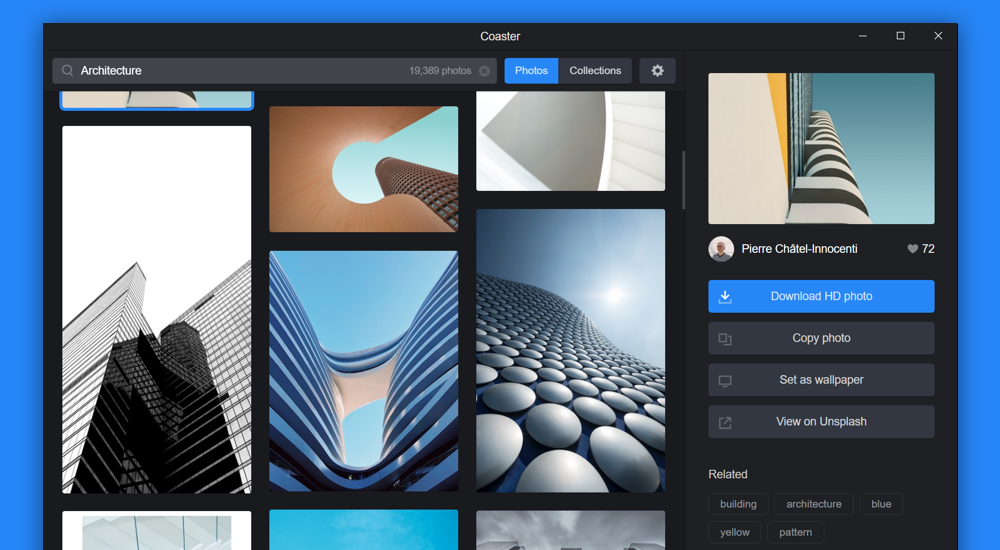
Task: Select the architecture related tag
Action: pyautogui.click(x=814, y=504)
